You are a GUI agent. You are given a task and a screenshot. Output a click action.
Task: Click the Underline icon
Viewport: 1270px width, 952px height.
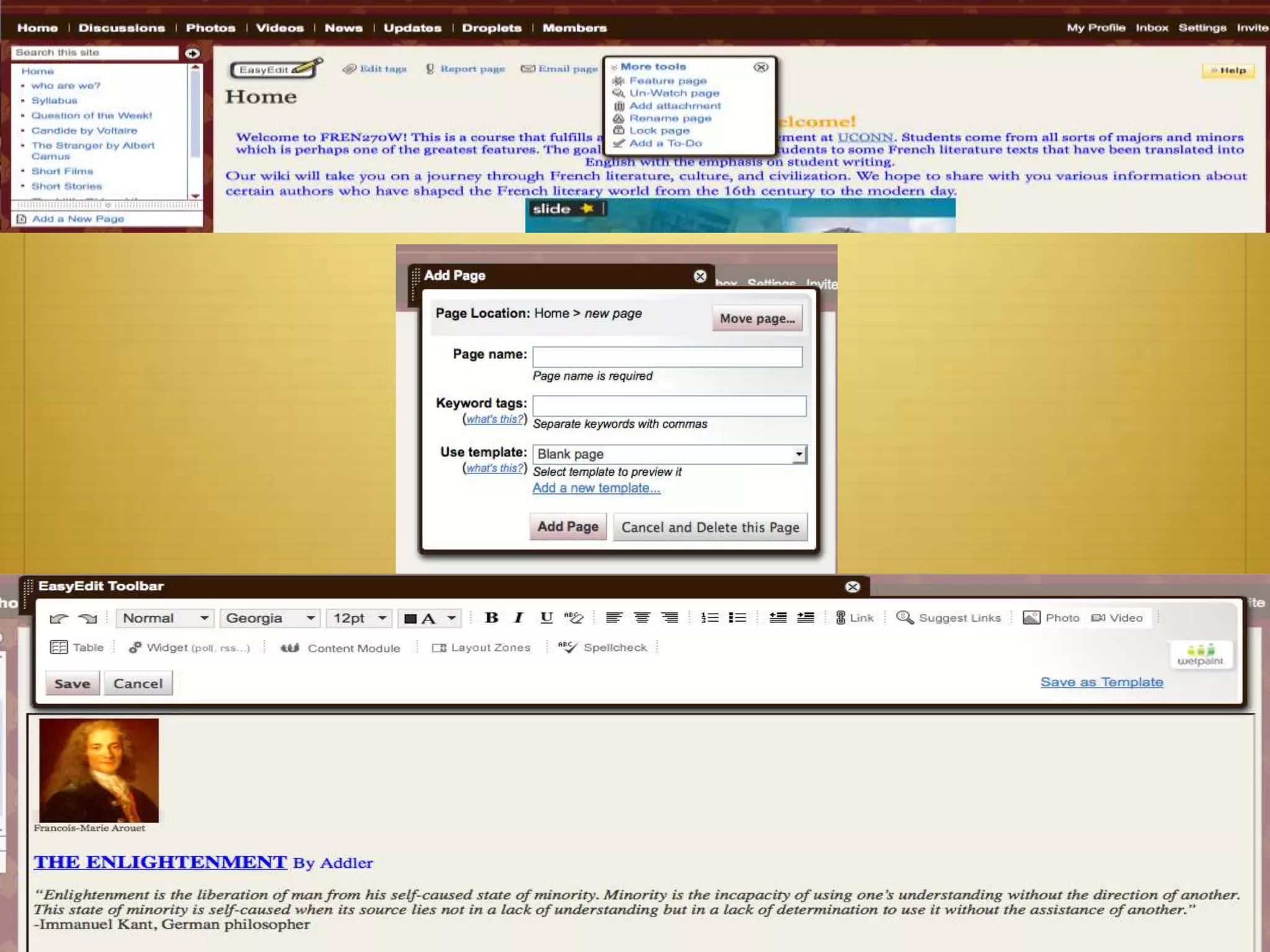[x=546, y=617]
